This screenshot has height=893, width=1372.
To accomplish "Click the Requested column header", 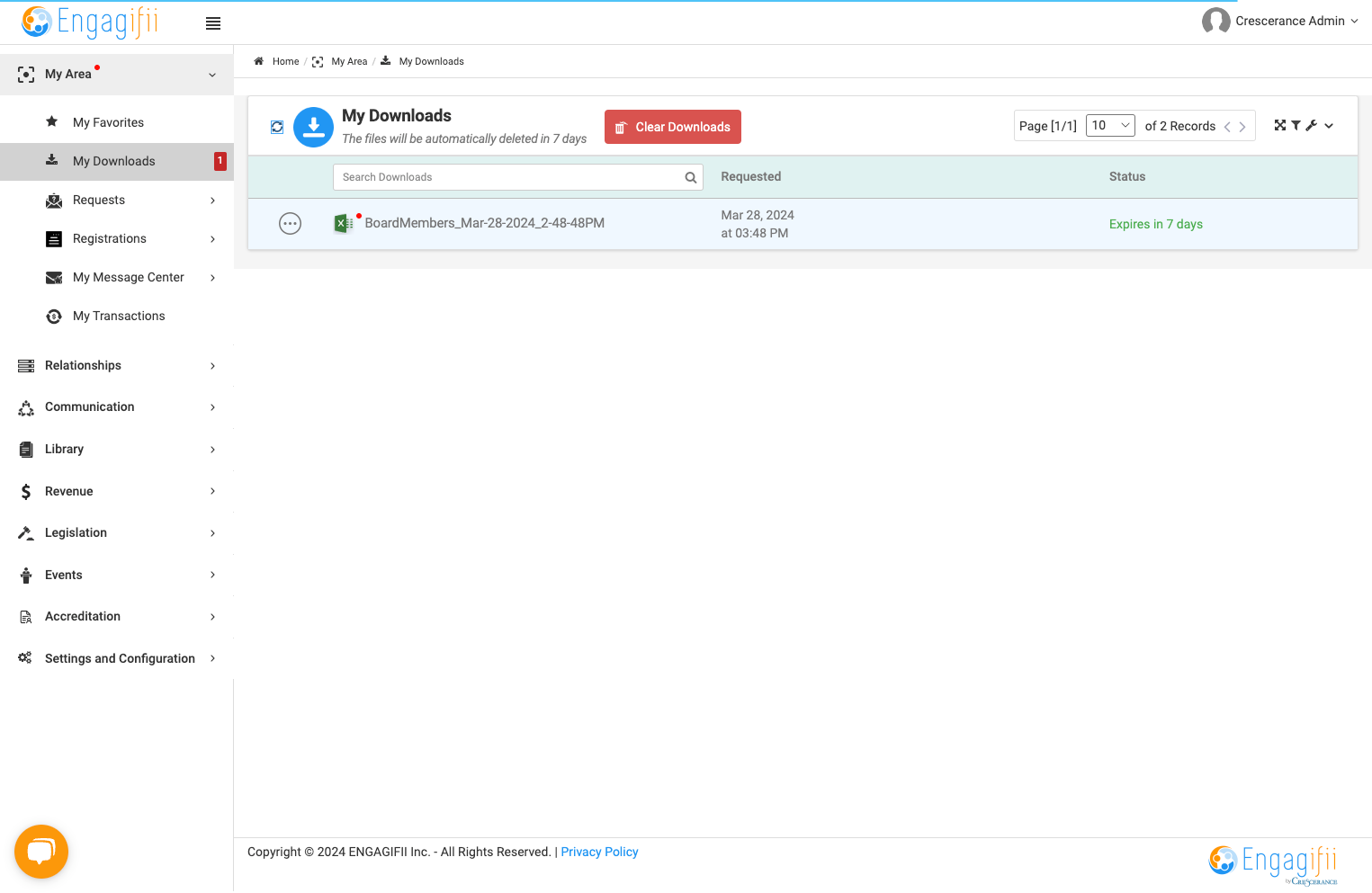I will (x=751, y=176).
